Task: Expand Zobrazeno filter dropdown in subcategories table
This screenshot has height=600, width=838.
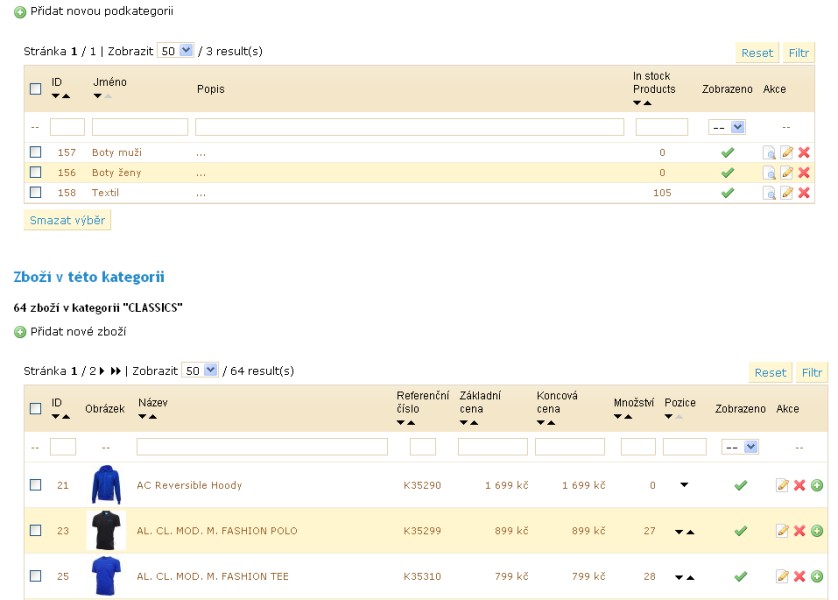Action: pyautogui.click(x=727, y=127)
